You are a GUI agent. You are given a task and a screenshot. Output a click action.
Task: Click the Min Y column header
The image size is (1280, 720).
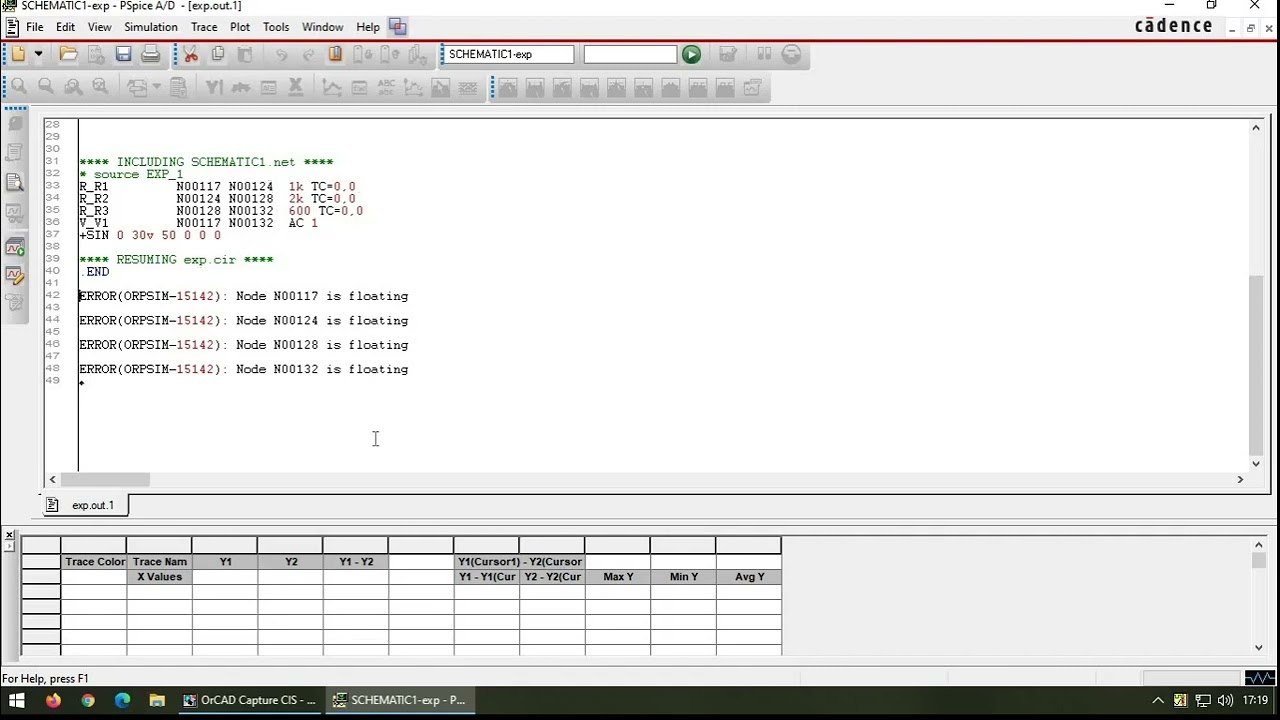(684, 577)
